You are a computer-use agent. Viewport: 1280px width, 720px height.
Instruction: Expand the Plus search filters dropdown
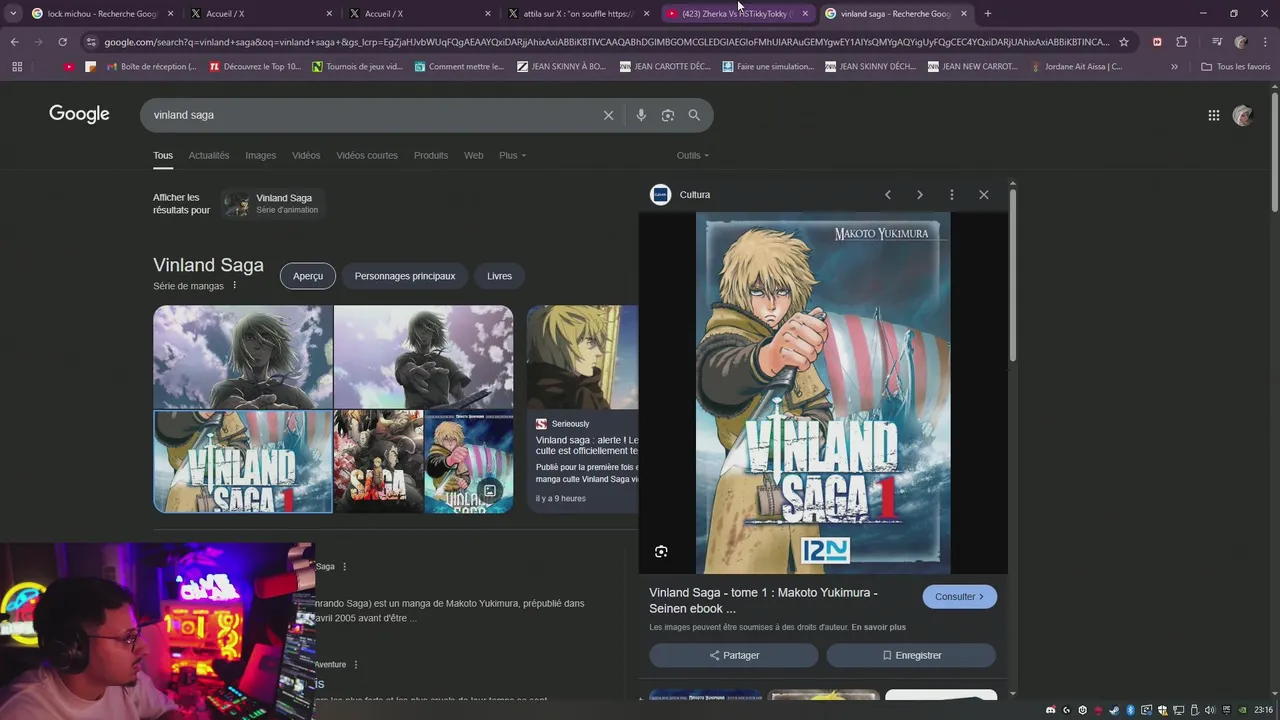tap(512, 156)
